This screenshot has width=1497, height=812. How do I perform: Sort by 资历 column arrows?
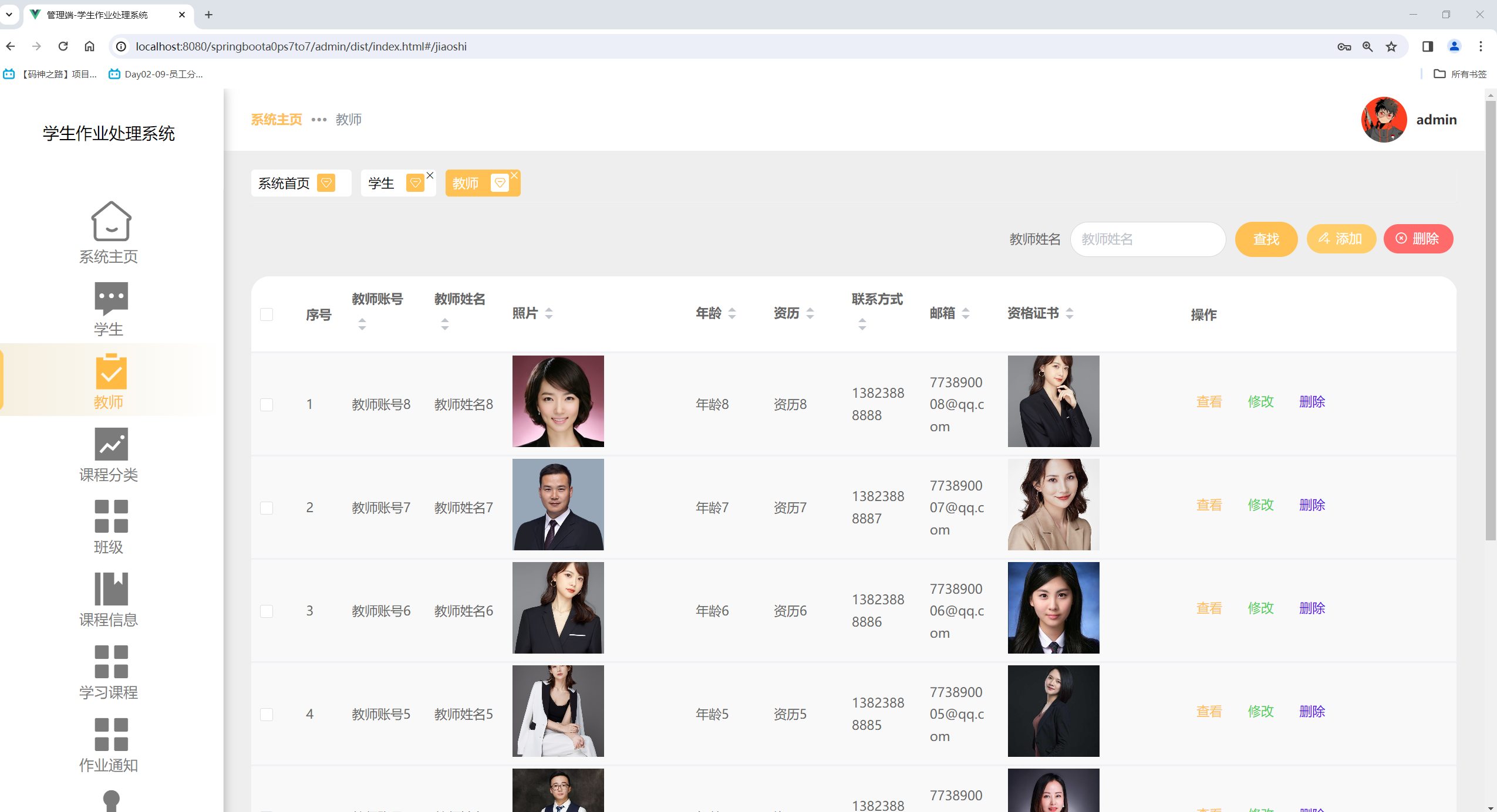(x=810, y=313)
